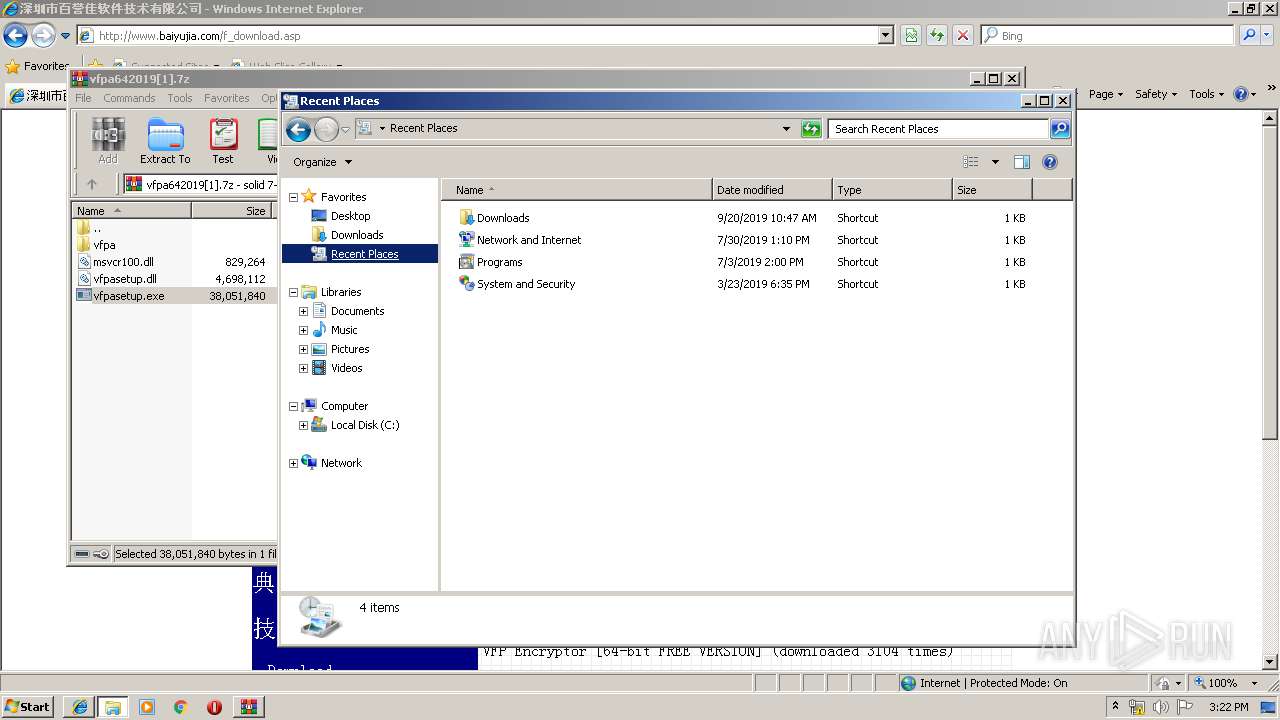Select Downloads in navigation pane

357,235
